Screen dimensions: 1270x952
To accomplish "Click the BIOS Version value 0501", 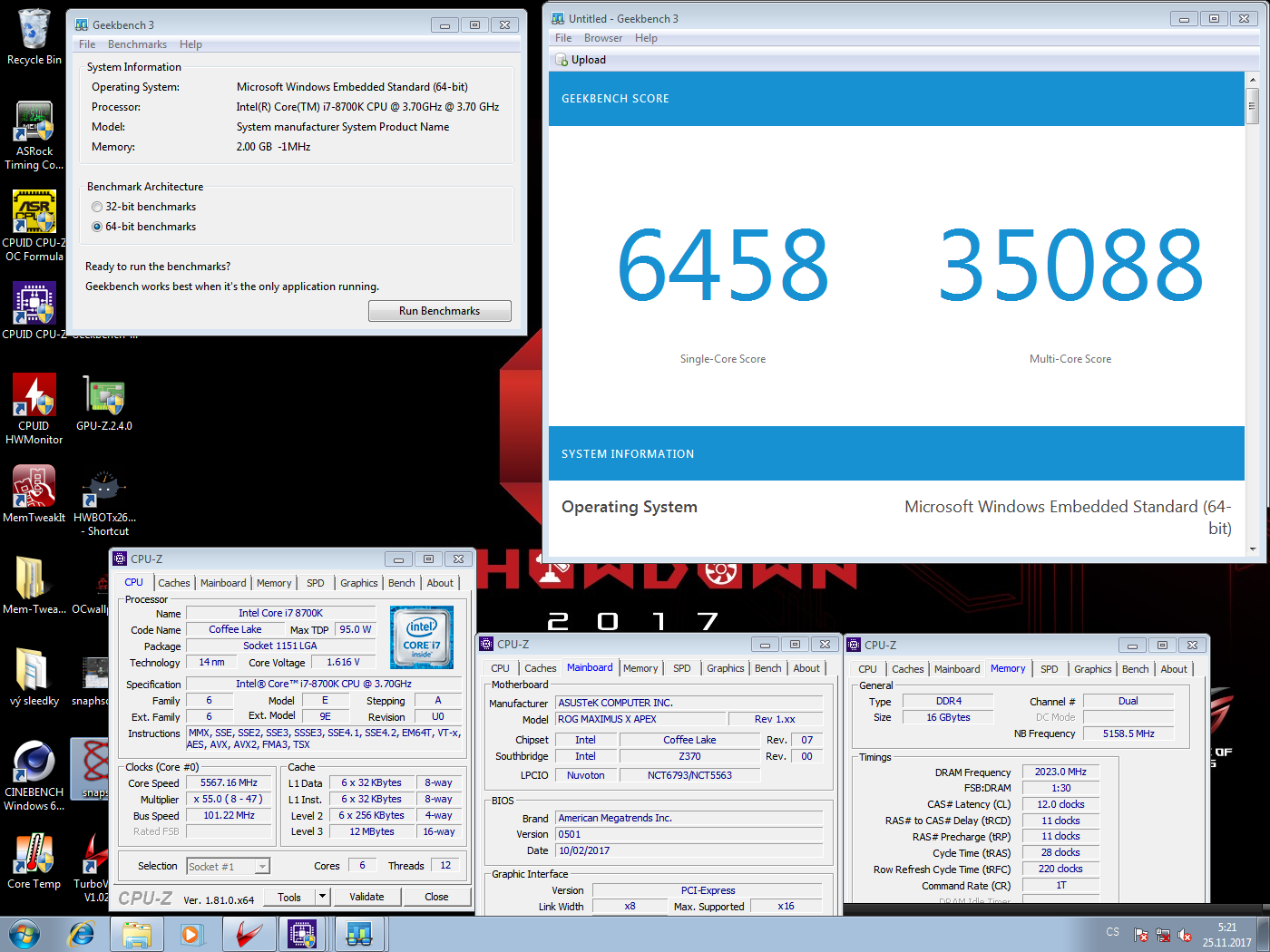I will pos(689,835).
